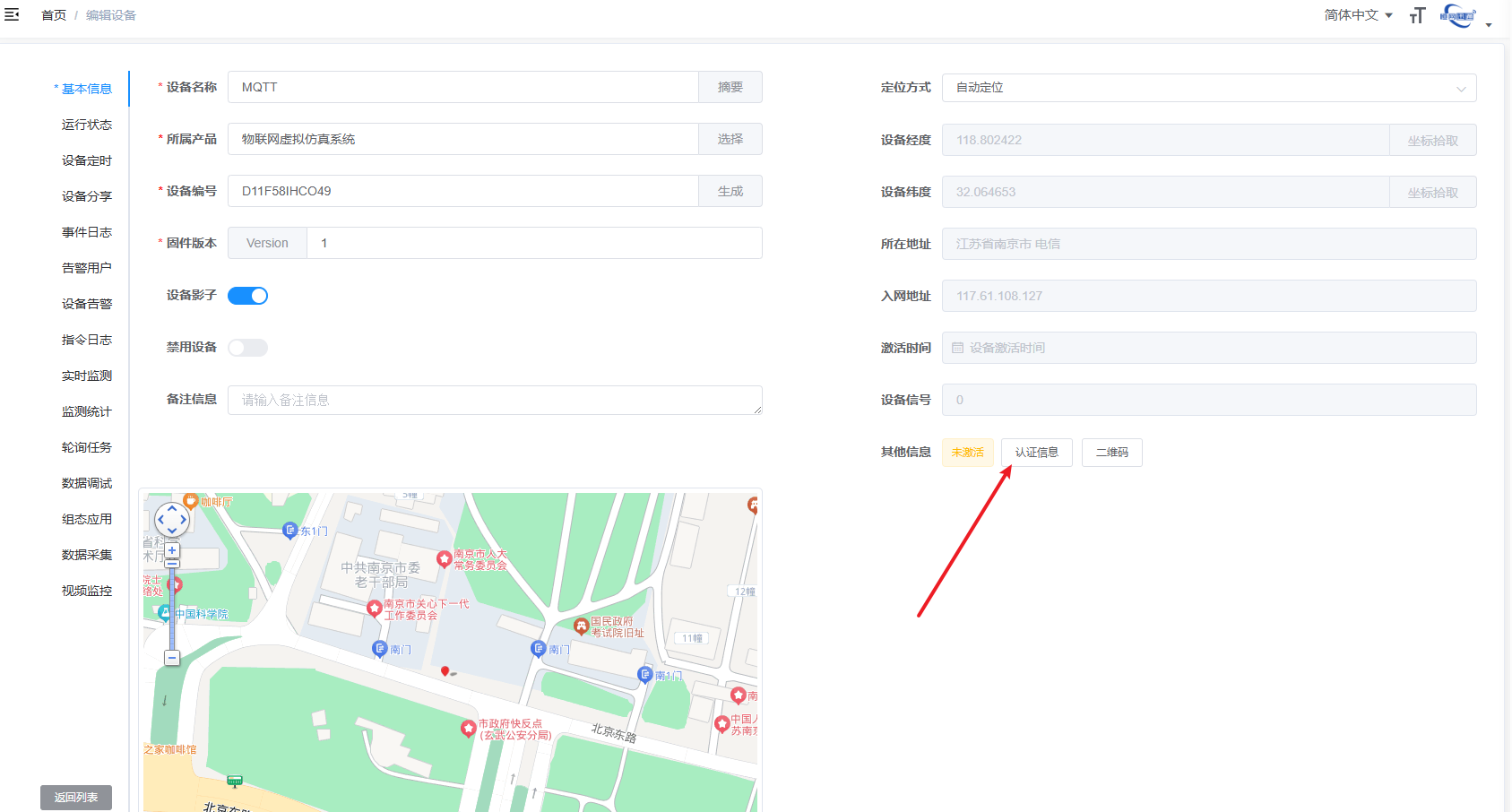The image size is (1512, 812).
Task: Open the 设备激活时间 date picker
Action: click(1208, 348)
